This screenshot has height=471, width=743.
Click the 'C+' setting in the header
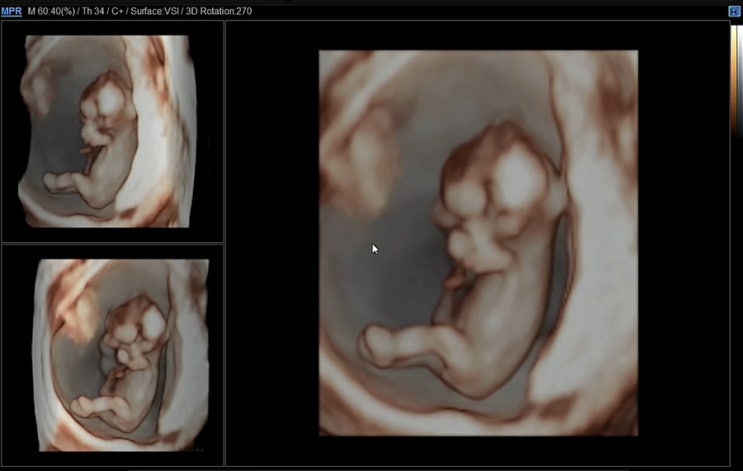118,11
